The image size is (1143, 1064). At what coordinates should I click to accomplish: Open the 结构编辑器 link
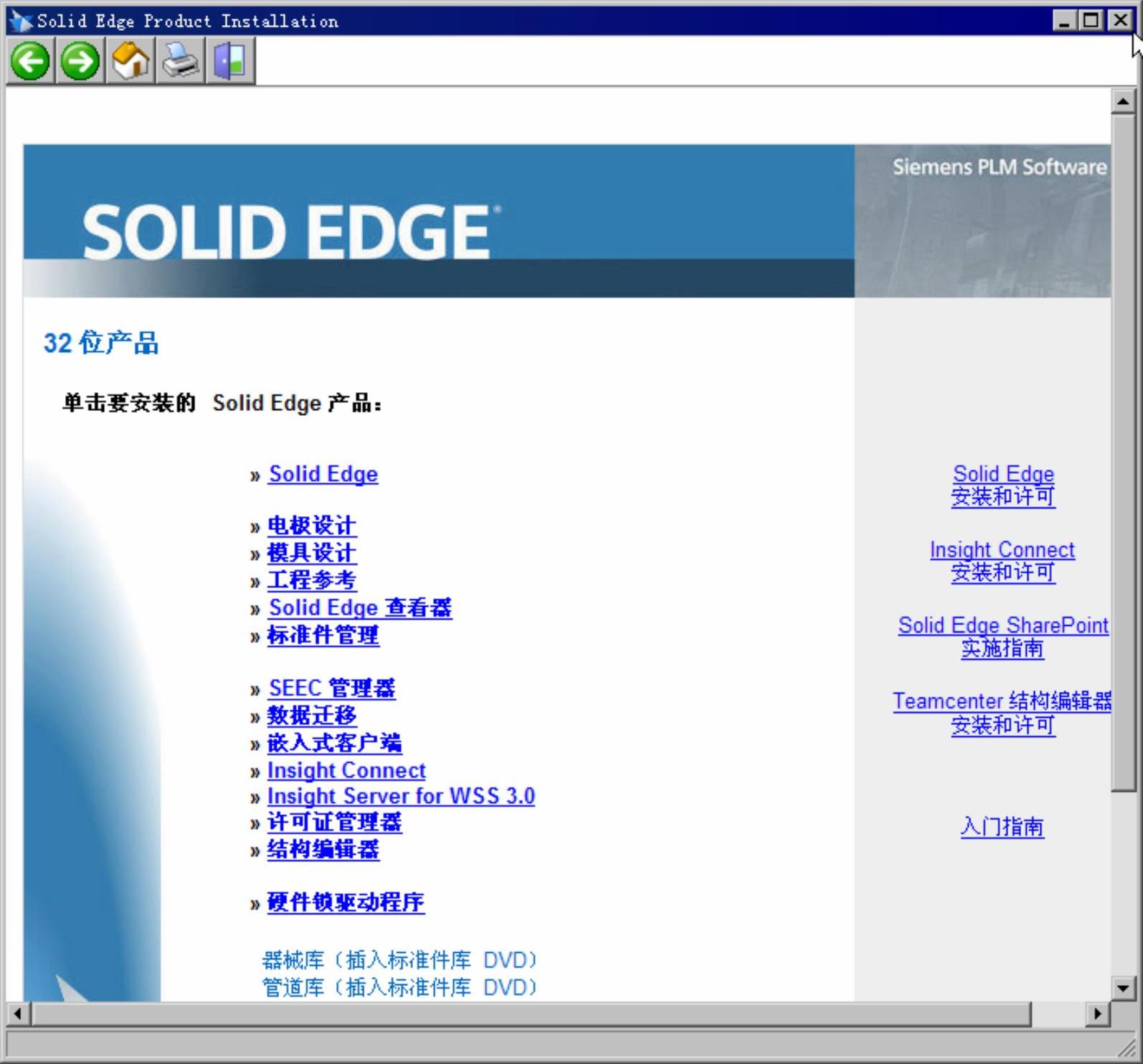click(323, 850)
